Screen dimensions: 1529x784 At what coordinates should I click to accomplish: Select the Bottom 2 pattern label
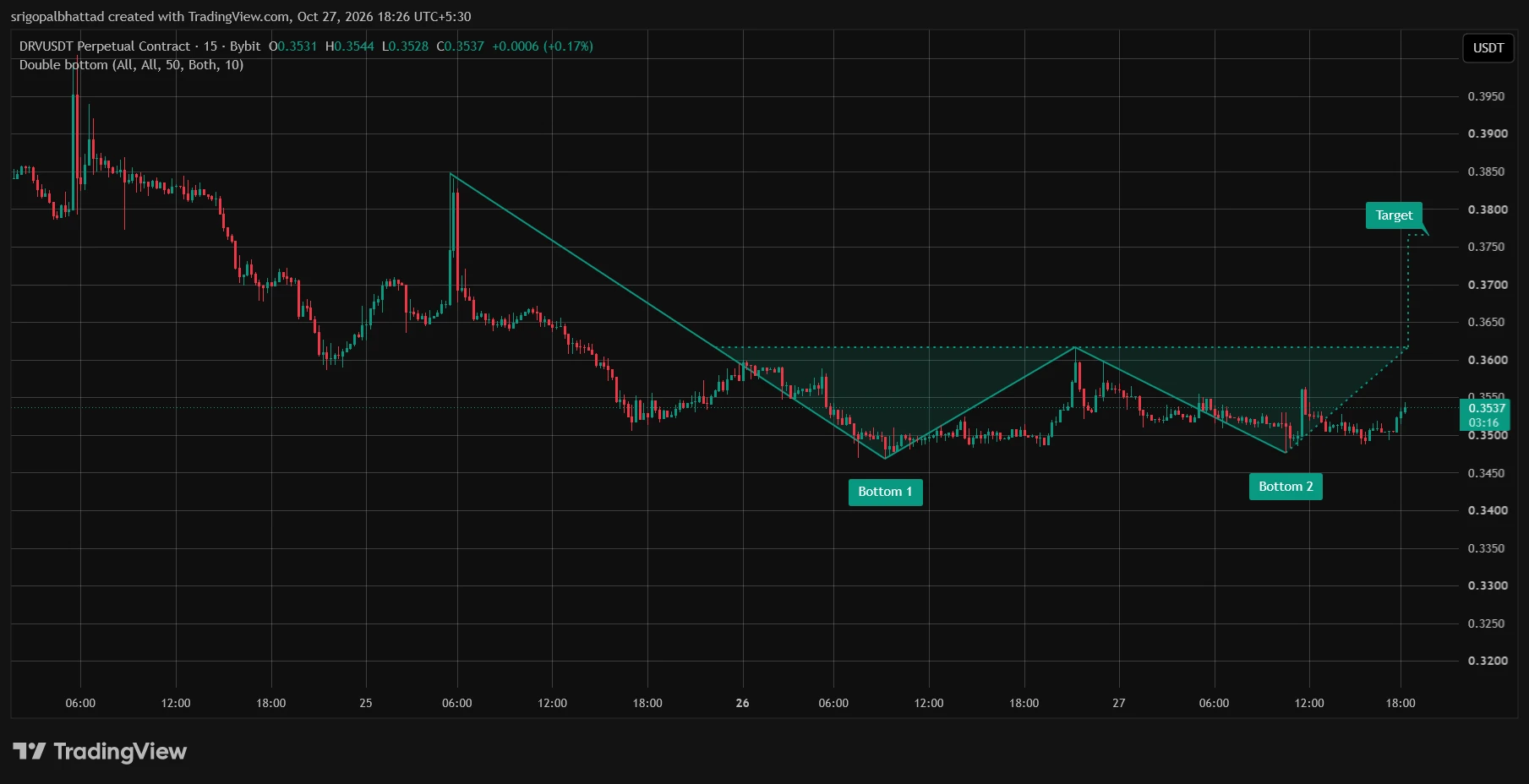[1286, 487]
